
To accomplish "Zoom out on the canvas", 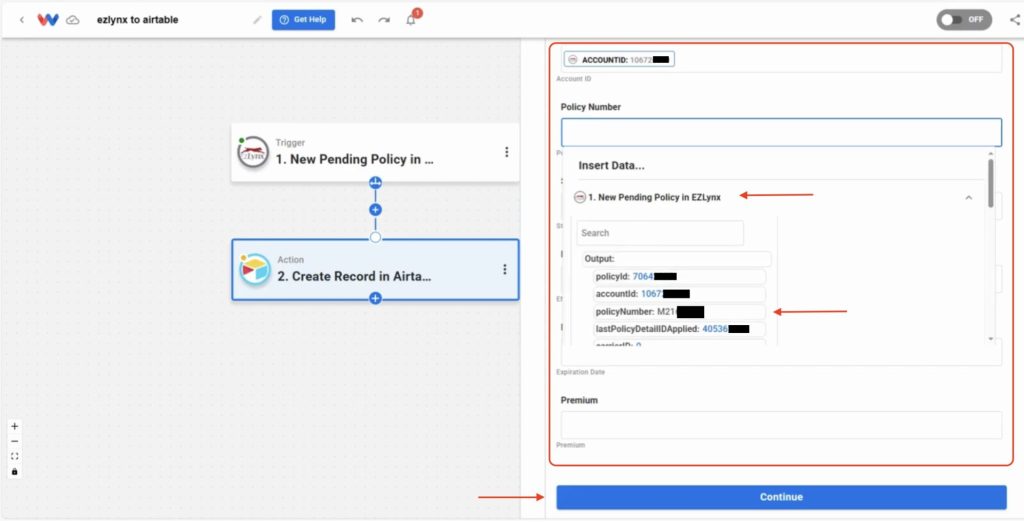I will click(x=14, y=441).
